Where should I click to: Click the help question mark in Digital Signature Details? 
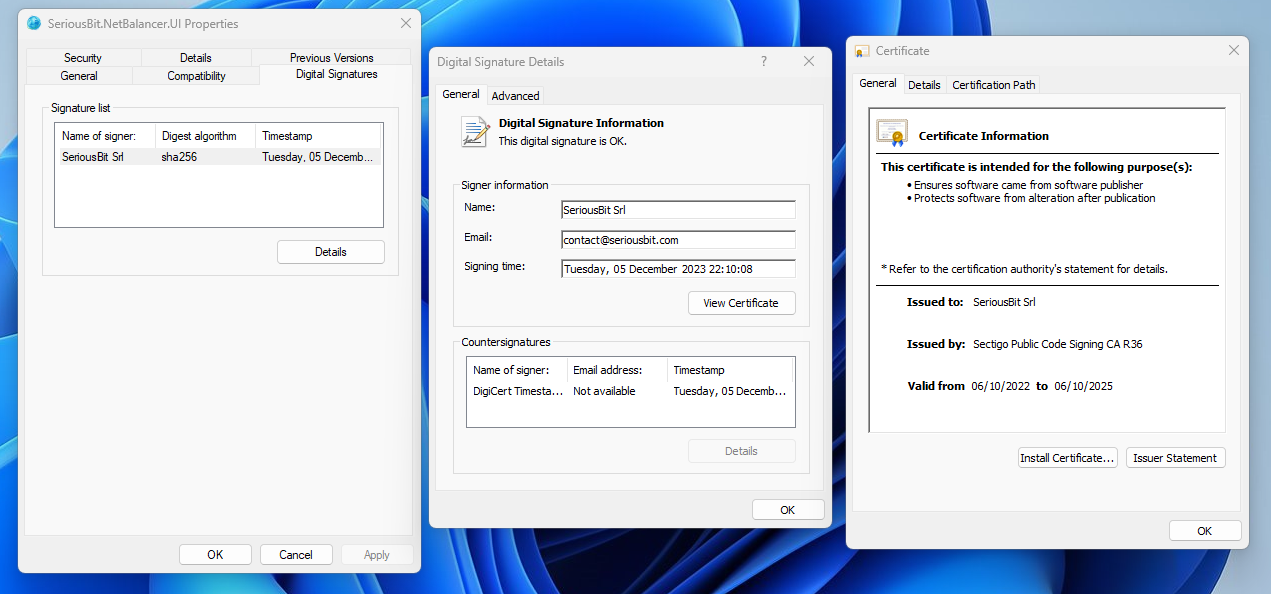[x=764, y=61]
